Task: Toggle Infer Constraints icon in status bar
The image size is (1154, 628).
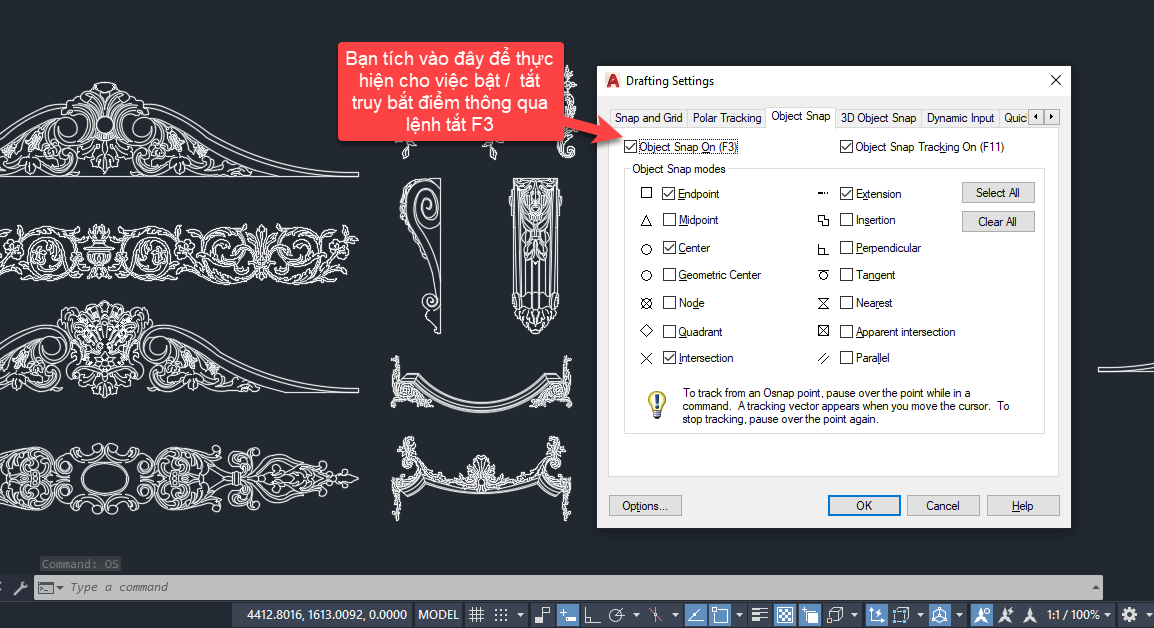Action: point(542,615)
